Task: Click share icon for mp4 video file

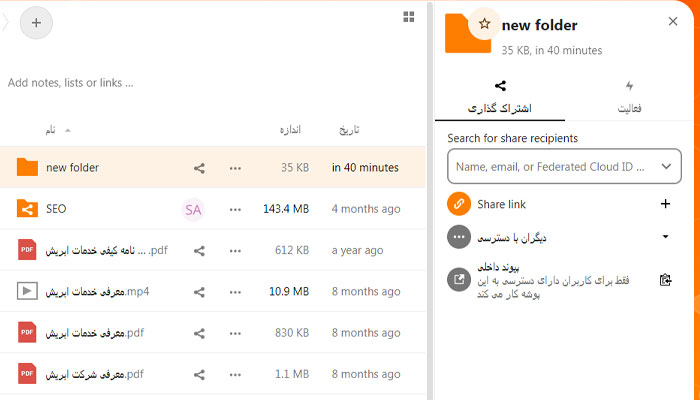Action: 199,292
